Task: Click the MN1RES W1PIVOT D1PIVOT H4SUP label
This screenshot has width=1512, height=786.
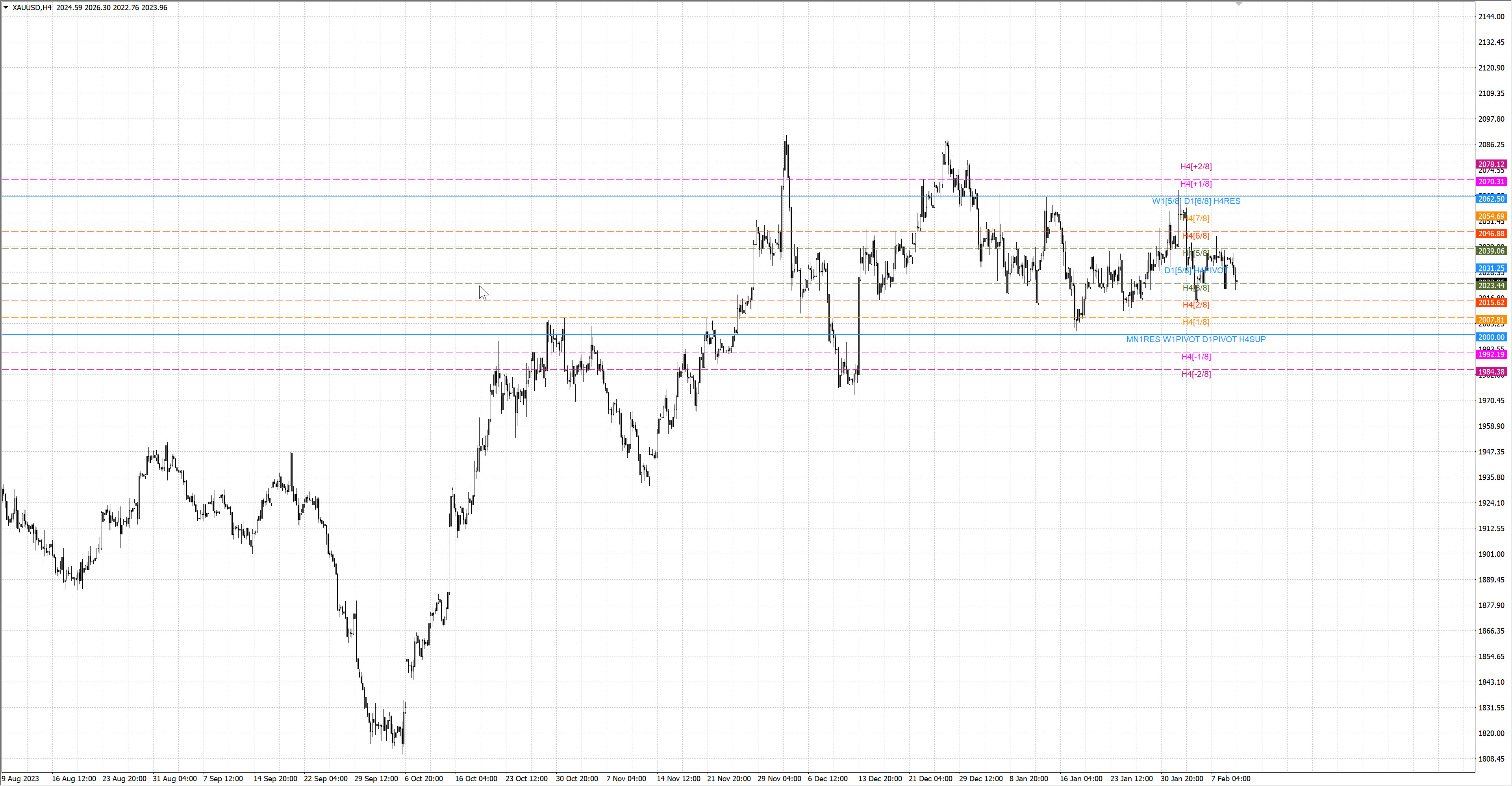Action: point(1196,339)
